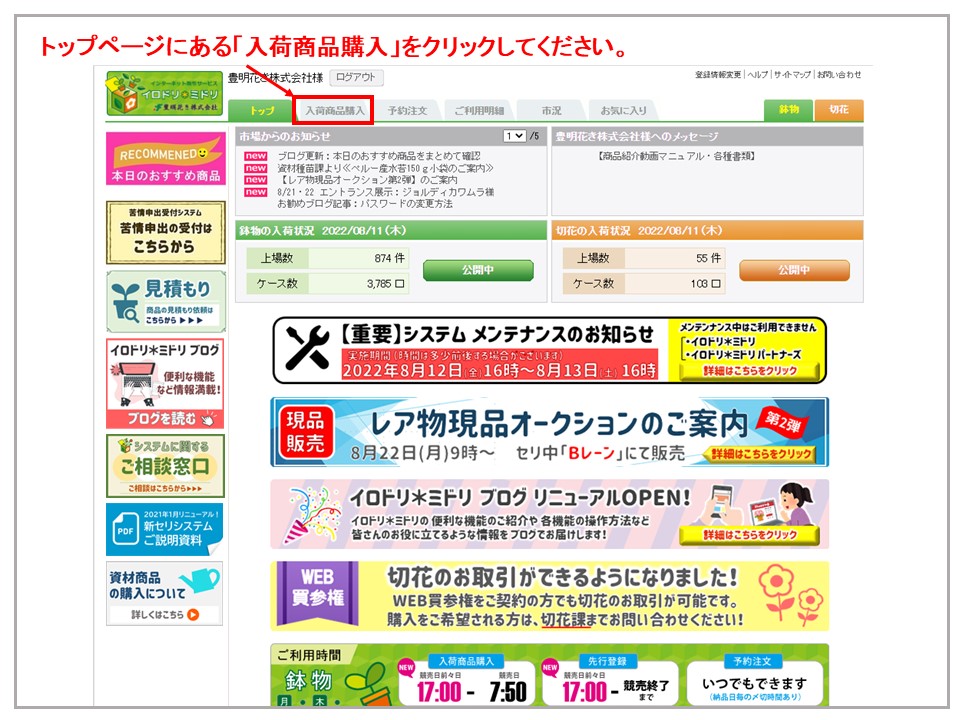Click the ログアウト button

pos(356,78)
